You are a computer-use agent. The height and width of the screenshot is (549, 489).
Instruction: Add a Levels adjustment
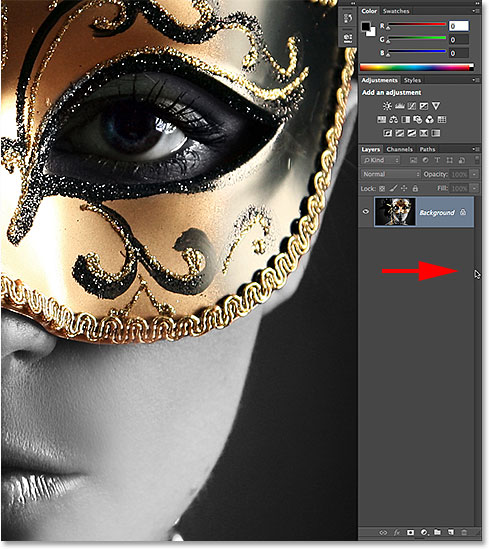coord(400,106)
